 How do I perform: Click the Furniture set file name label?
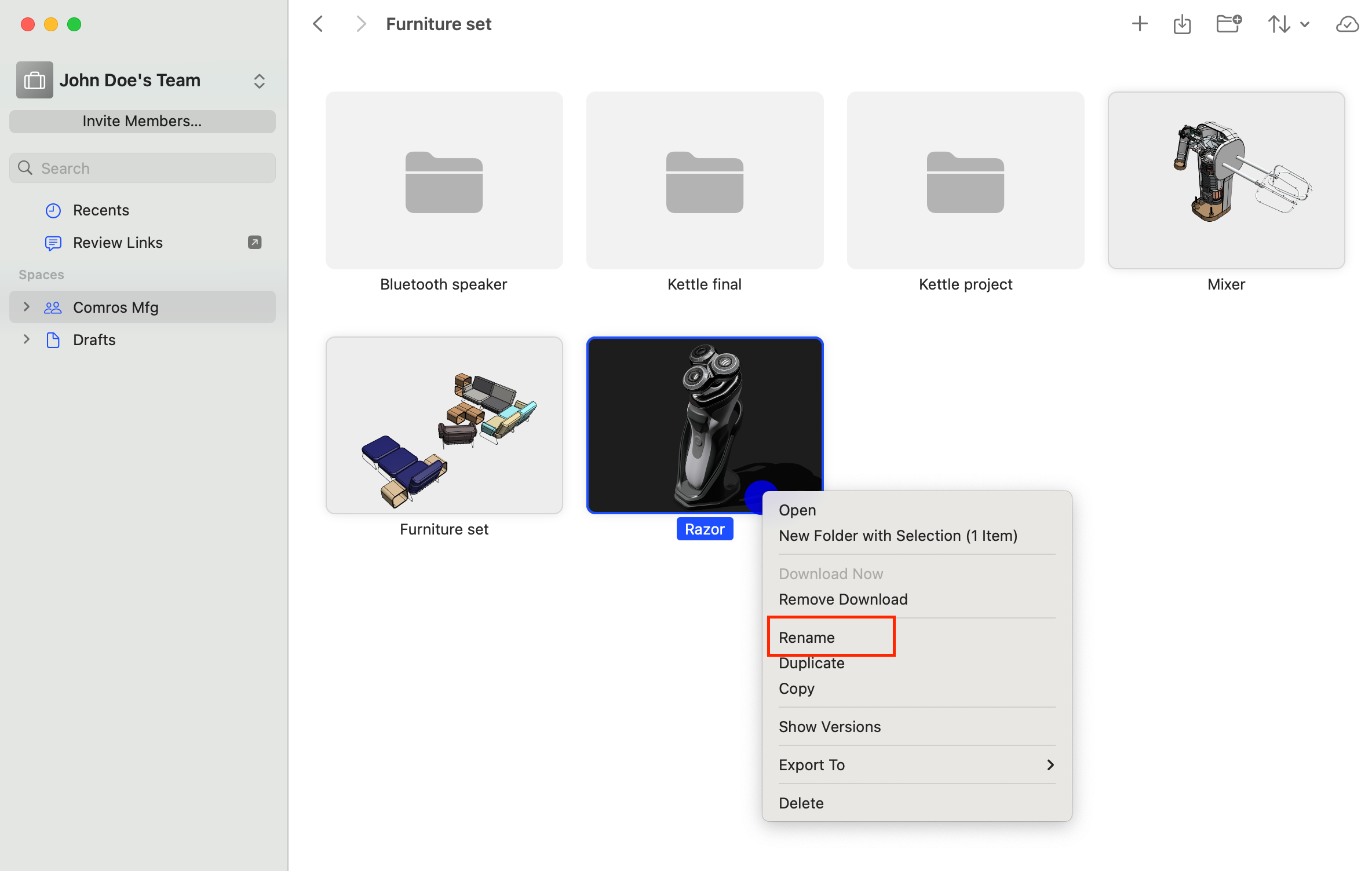coord(444,529)
